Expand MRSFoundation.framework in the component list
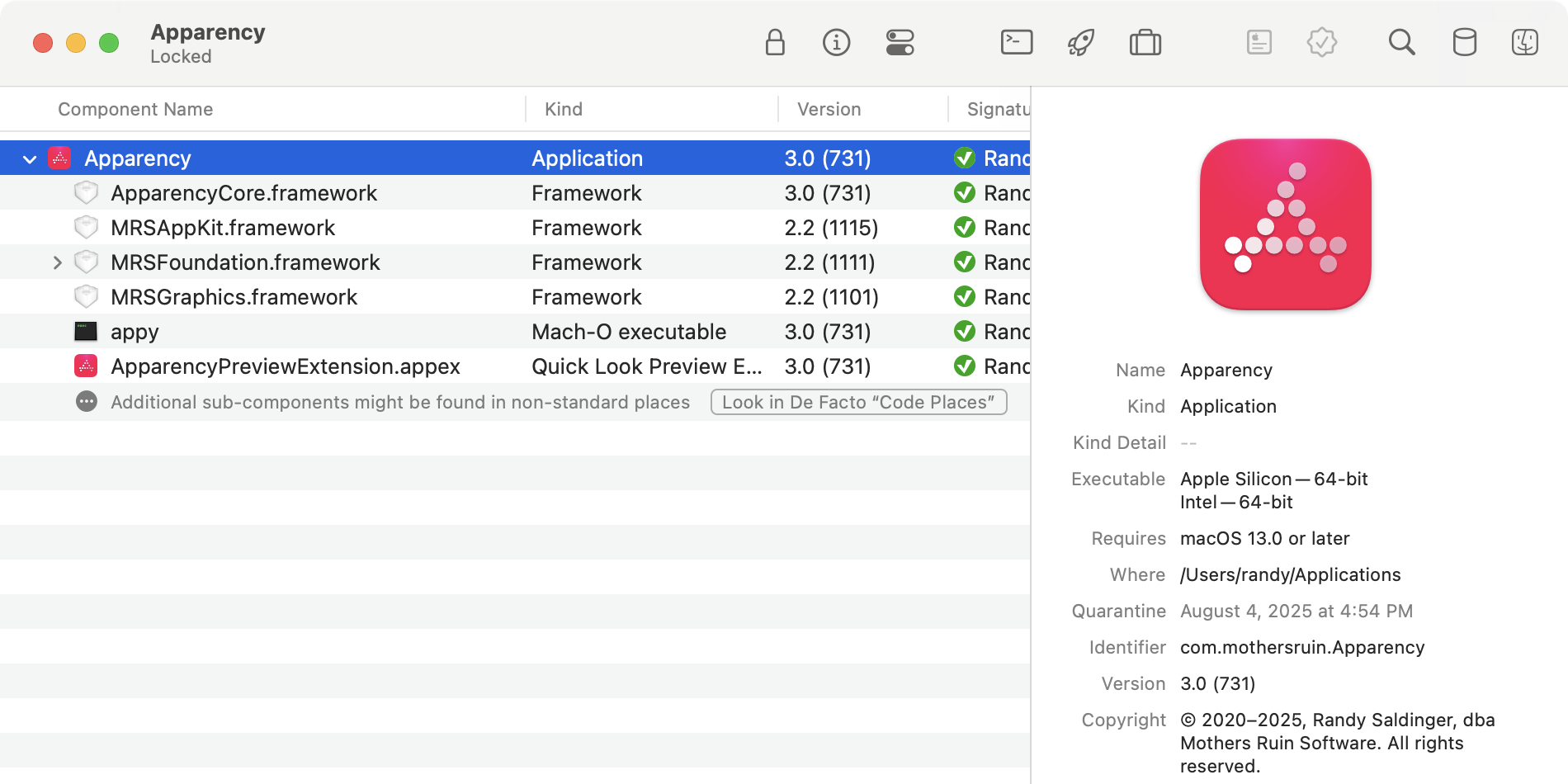This screenshot has height=784, width=1568. pyautogui.click(x=57, y=262)
